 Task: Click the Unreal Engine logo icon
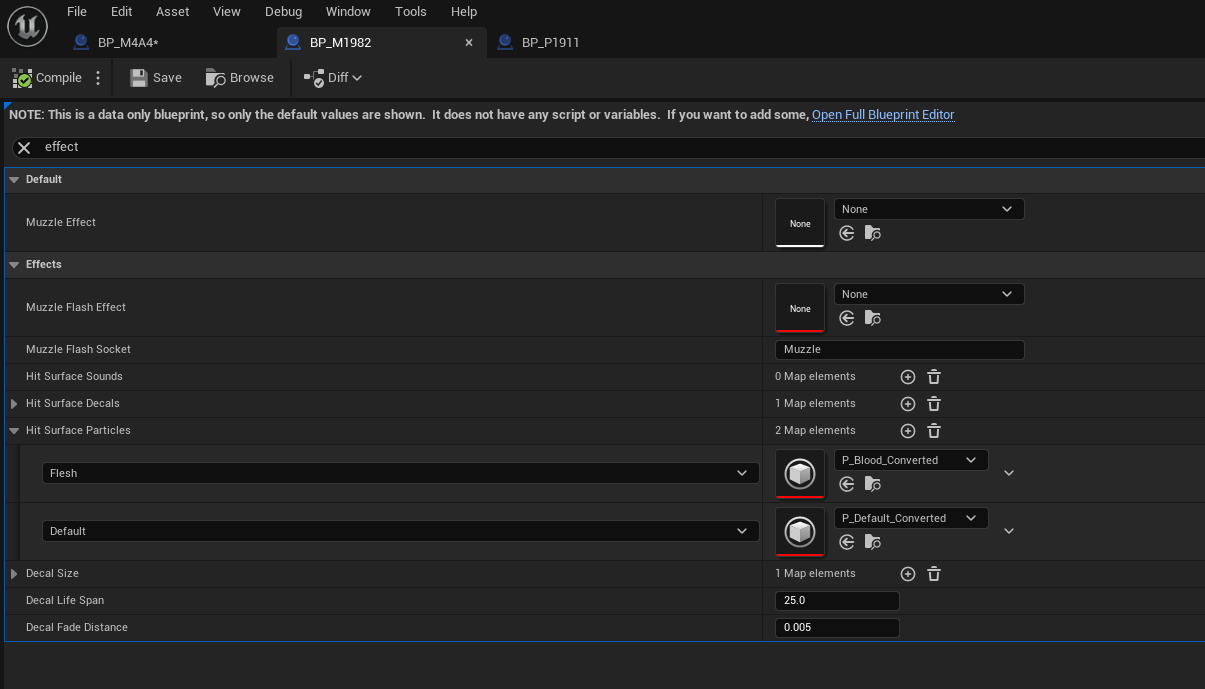27,27
